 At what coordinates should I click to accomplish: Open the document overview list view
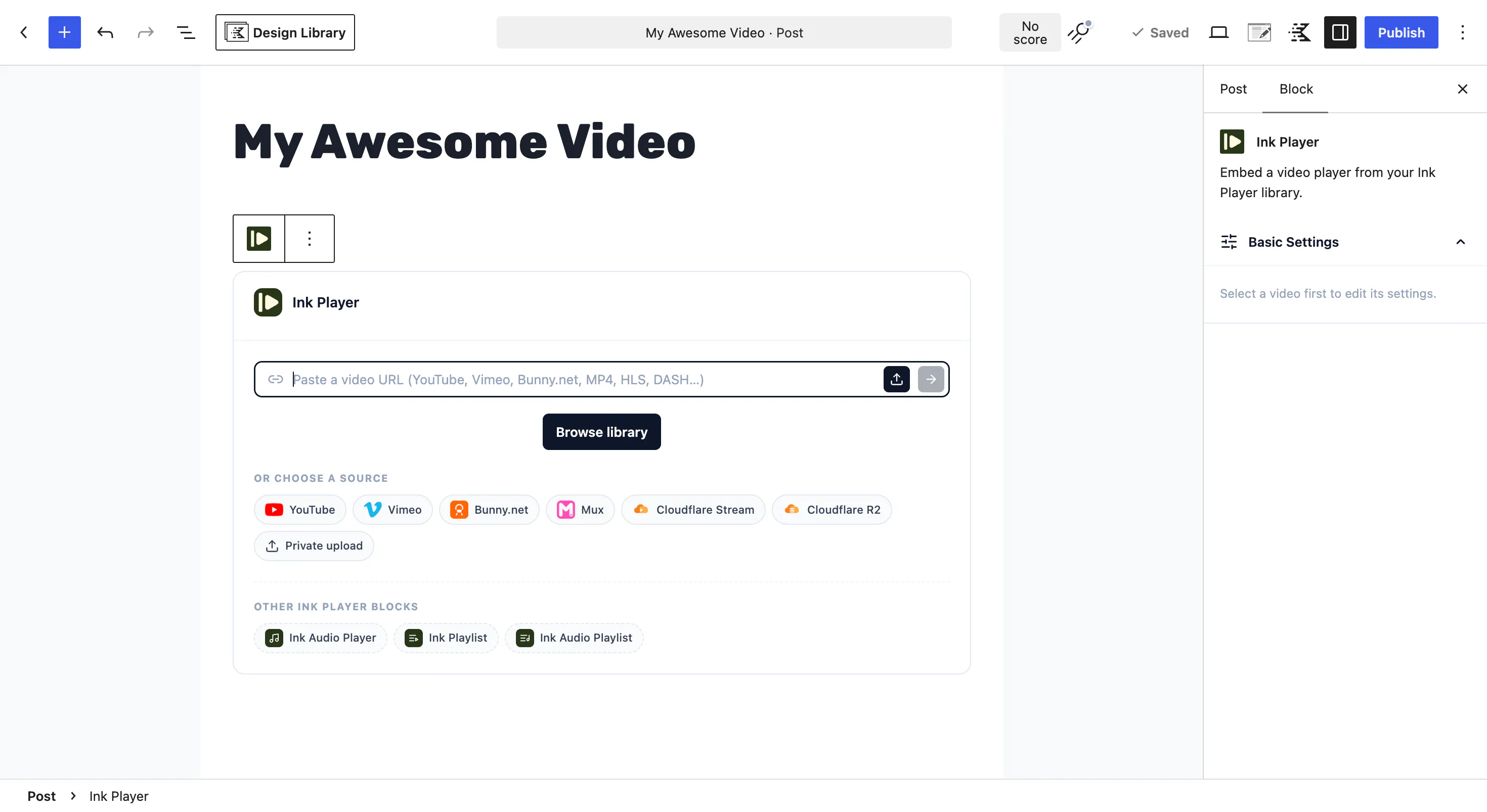point(186,32)
